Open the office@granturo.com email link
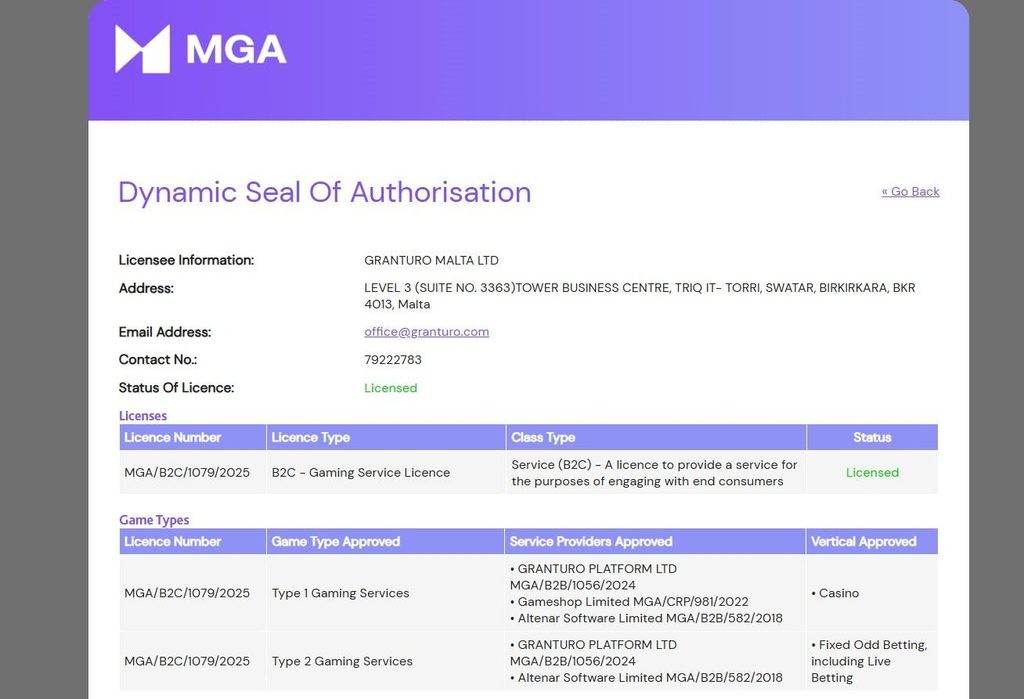 click(x=426, y=332)
